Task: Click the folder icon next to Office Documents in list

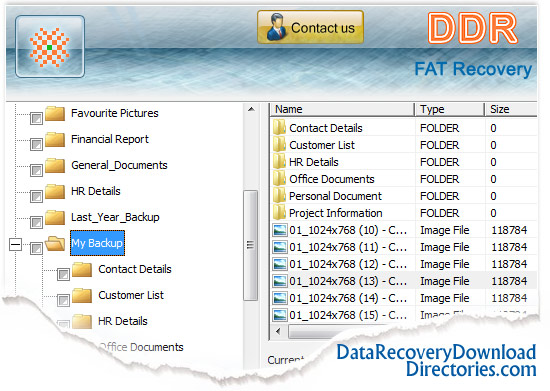Action: (279, 179)
